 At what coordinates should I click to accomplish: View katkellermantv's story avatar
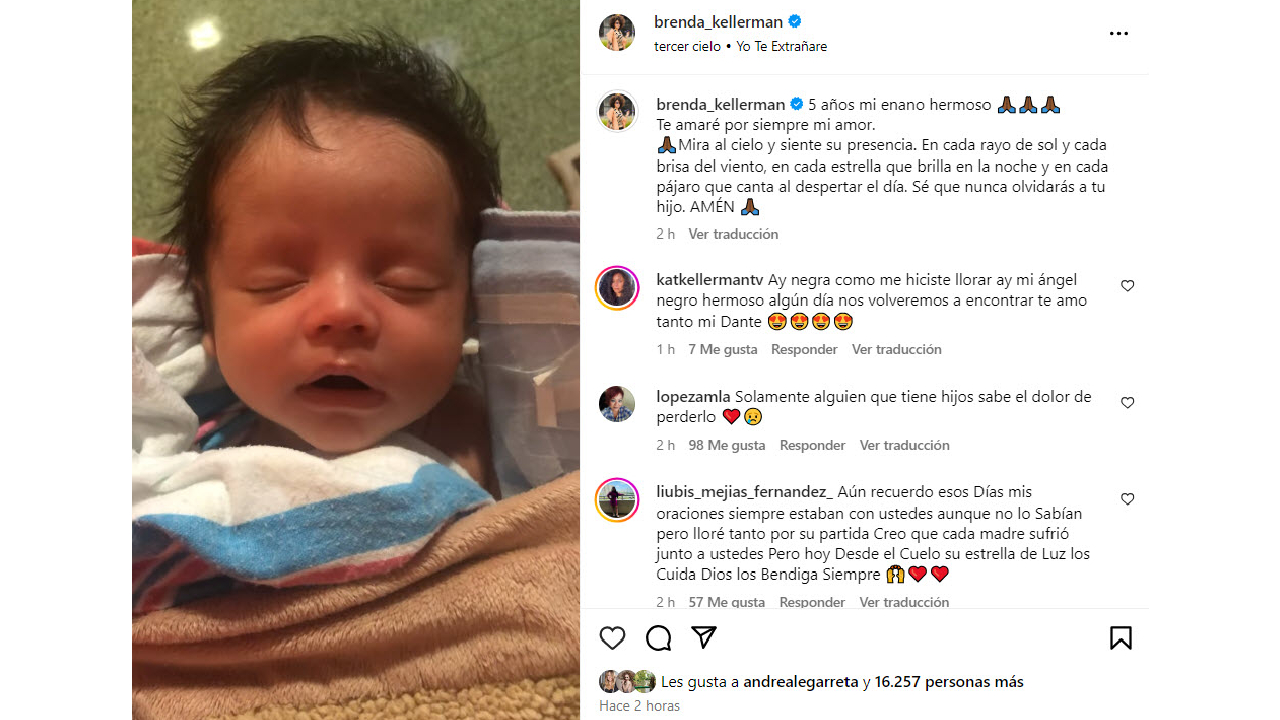tap(617, 289)
